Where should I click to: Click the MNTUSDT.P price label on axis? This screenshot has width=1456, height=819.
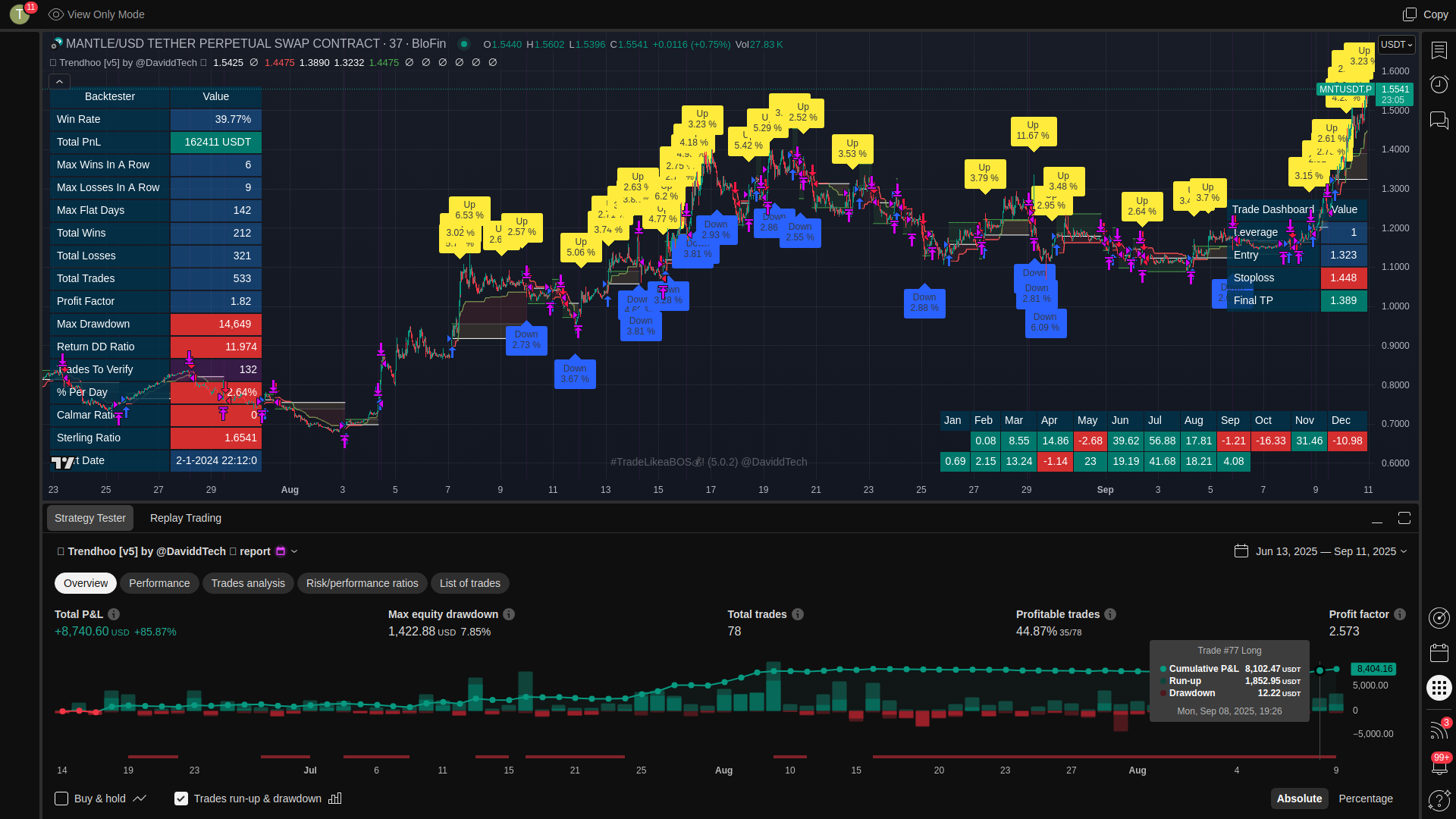click(1346, 89)
